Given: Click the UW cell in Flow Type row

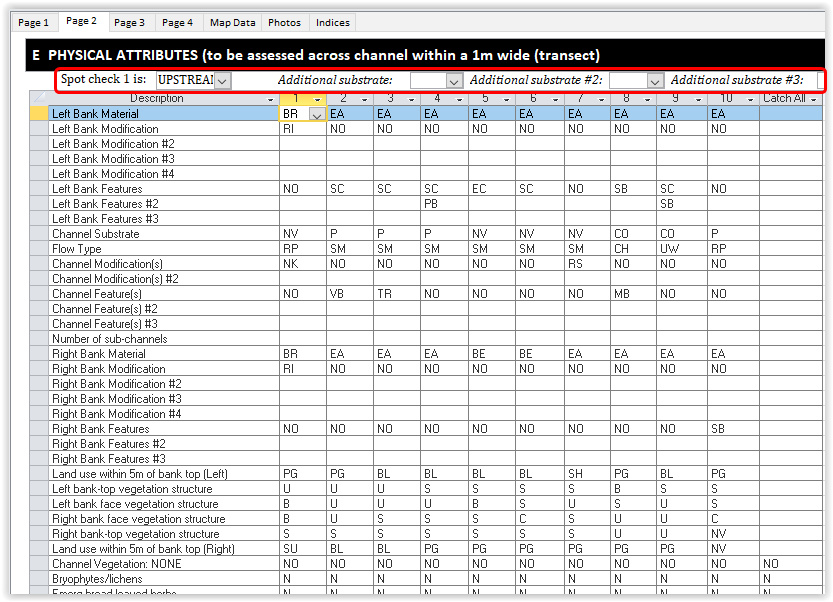Looking at the screenshot, I should pyautogui.click(x=682, y=249).
